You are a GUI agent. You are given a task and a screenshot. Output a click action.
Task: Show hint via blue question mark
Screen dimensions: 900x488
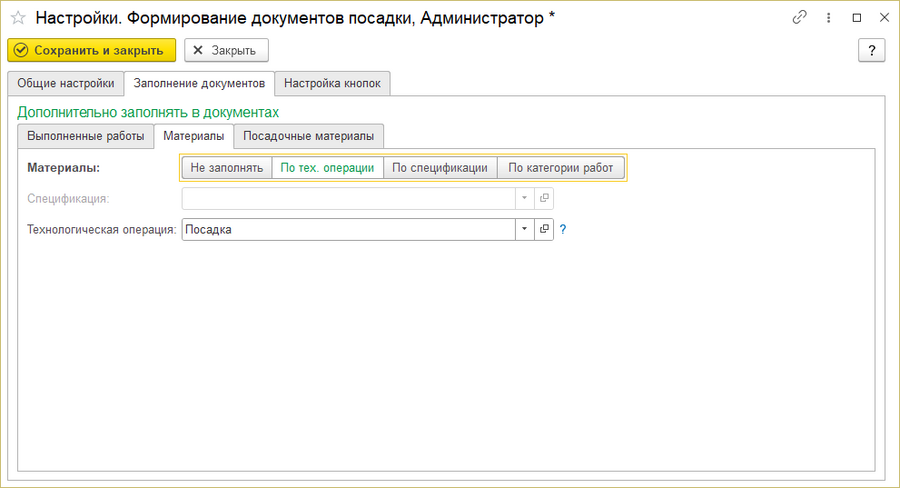tap(563, 229)
